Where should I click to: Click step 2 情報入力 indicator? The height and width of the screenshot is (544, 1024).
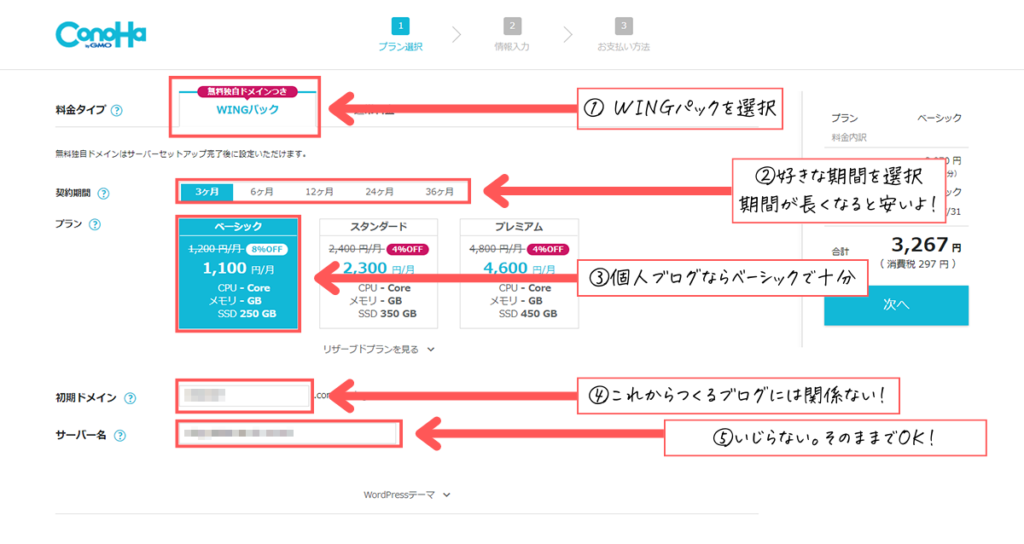pyautogui.click(x=512, y=35)
